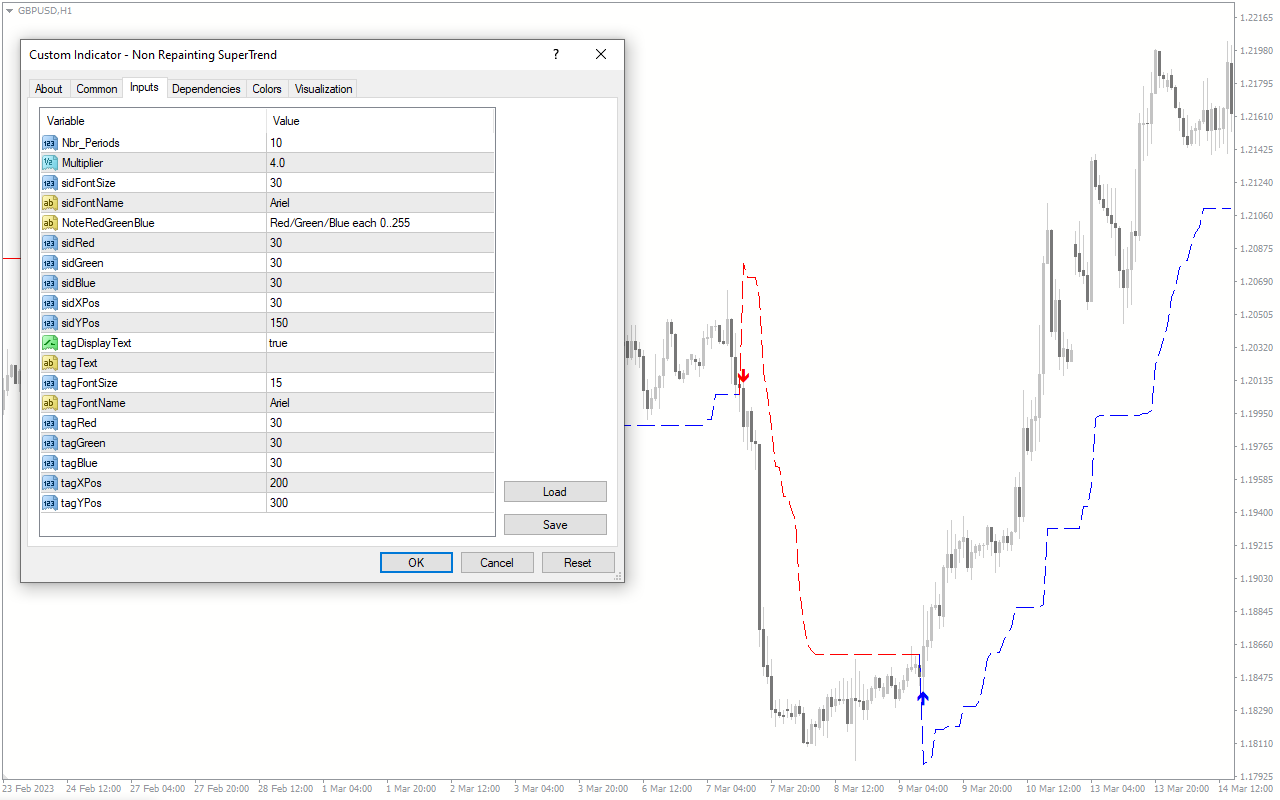Click the blue up arrow buy signal
Viewport: 1280px width, 800px height.
click(x=922, y=697)
